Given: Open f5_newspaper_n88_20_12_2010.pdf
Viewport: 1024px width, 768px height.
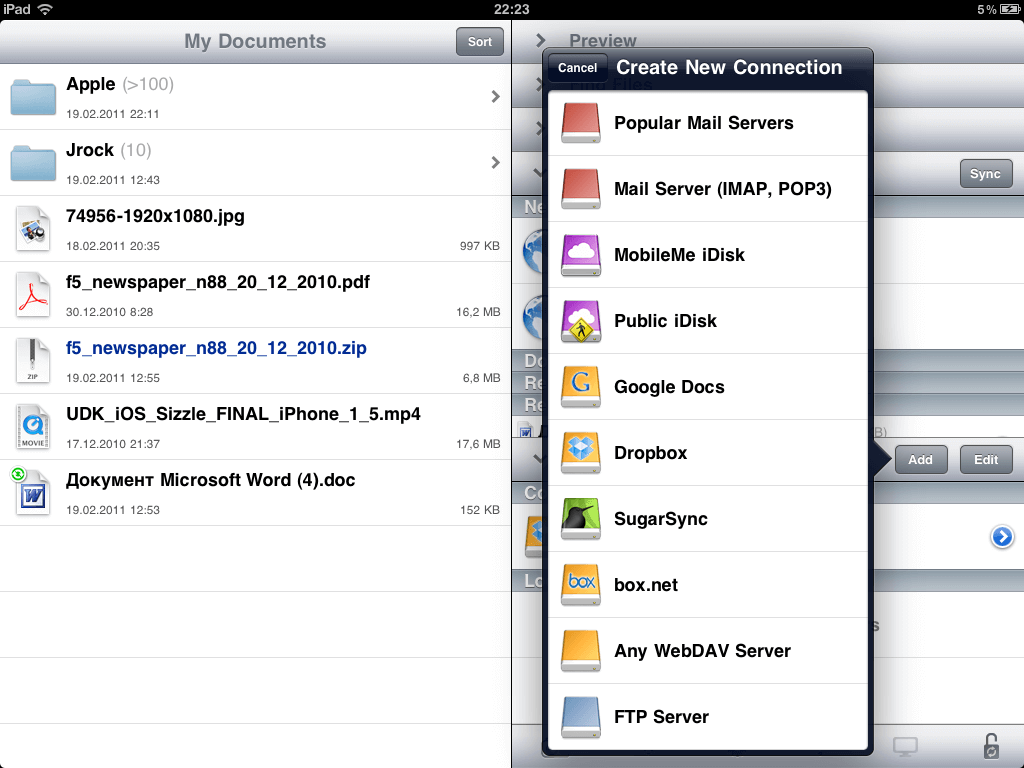Looking at the screenshot, I should pyautogui.click(x=255, y=295).
